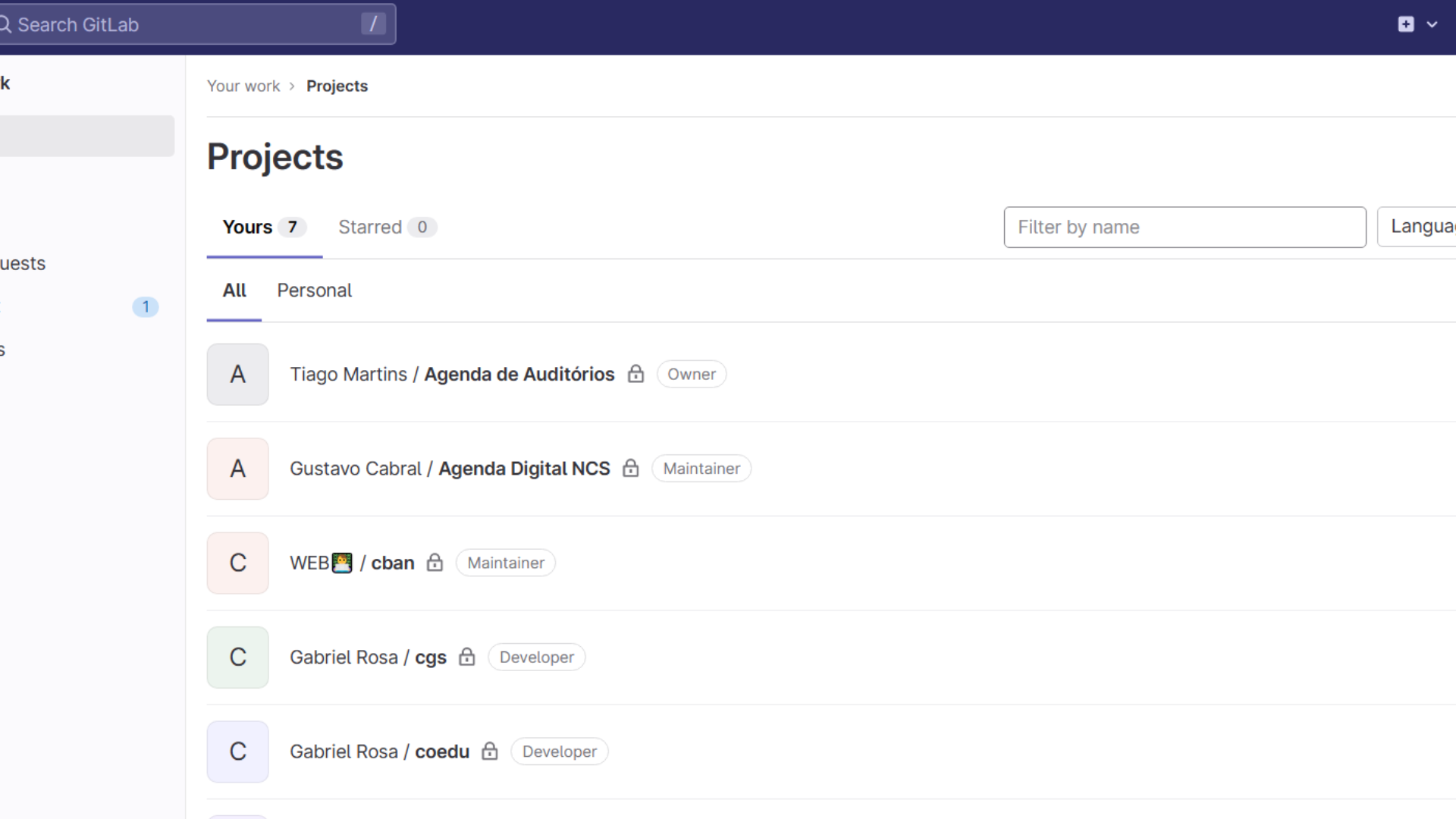Click the sidebar counter badge showing 1
The image size is (1456, 819).
pos(146,306)
